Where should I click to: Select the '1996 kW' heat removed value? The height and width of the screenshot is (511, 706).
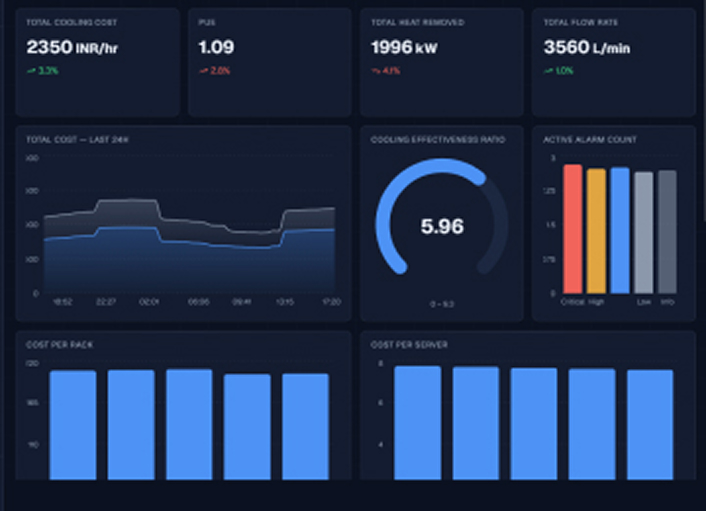[404, 47]
